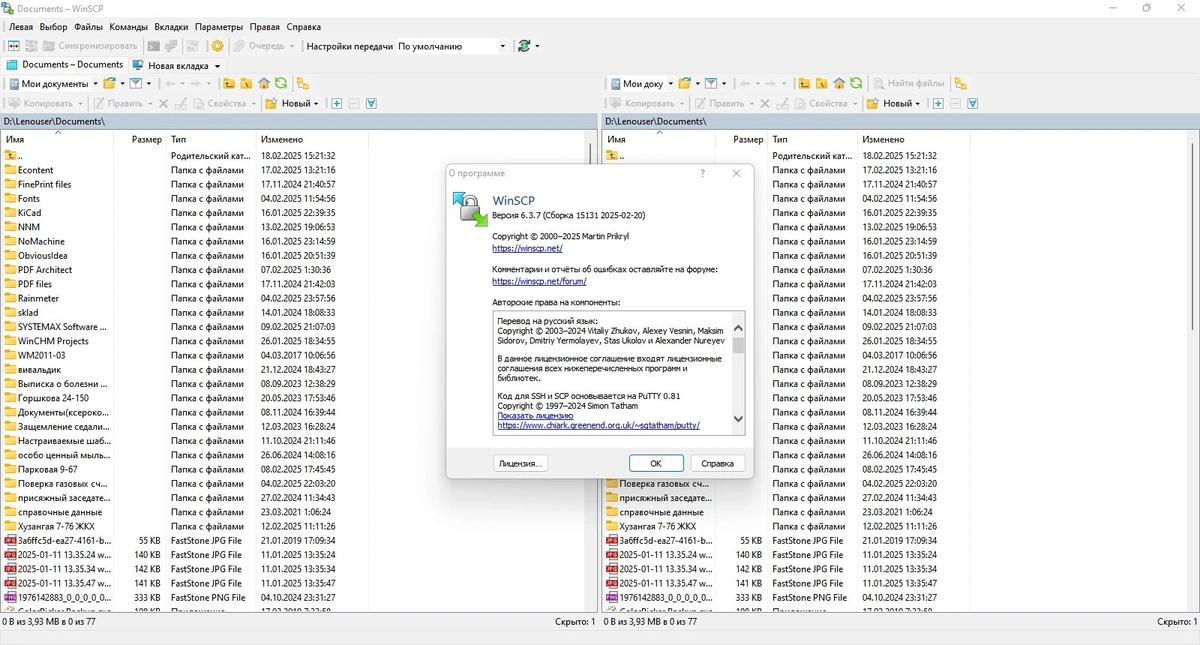Click the Показать лицензию link
The width and height of the screenshot is (1200, 645).
pos(535,415)
